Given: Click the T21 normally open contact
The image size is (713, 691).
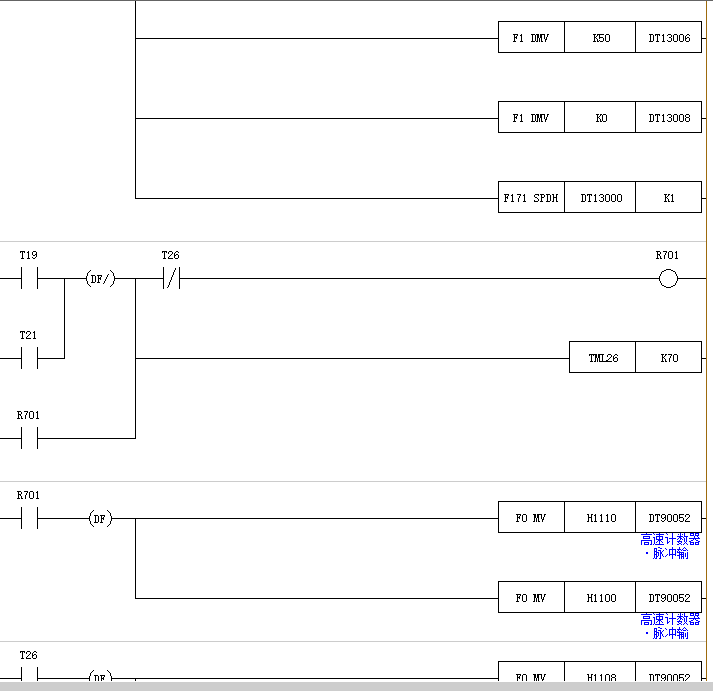Looking at the screenshot, I should click(29, 359).
